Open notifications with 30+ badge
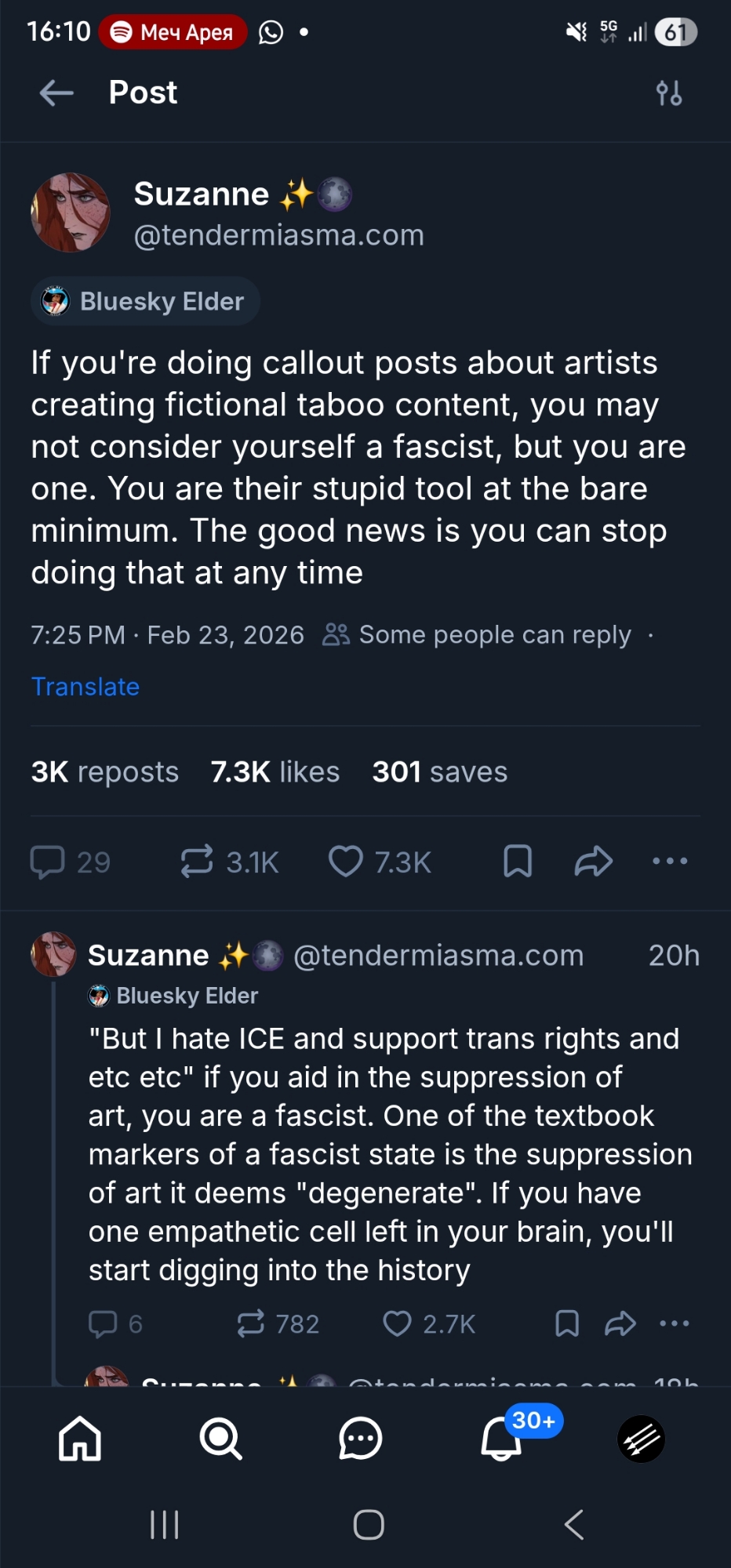Viewport: 731px width, 1568px height. click(x=502, y=1439)
